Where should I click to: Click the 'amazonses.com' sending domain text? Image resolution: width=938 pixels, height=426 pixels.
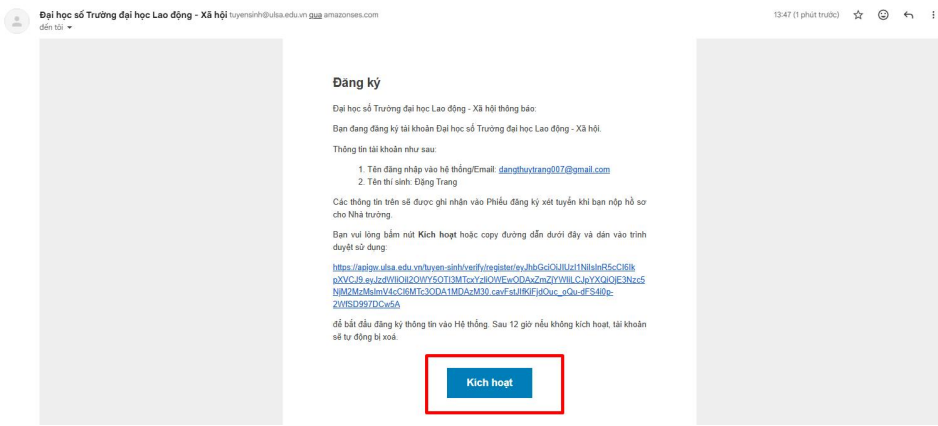[x=351, y=15]
